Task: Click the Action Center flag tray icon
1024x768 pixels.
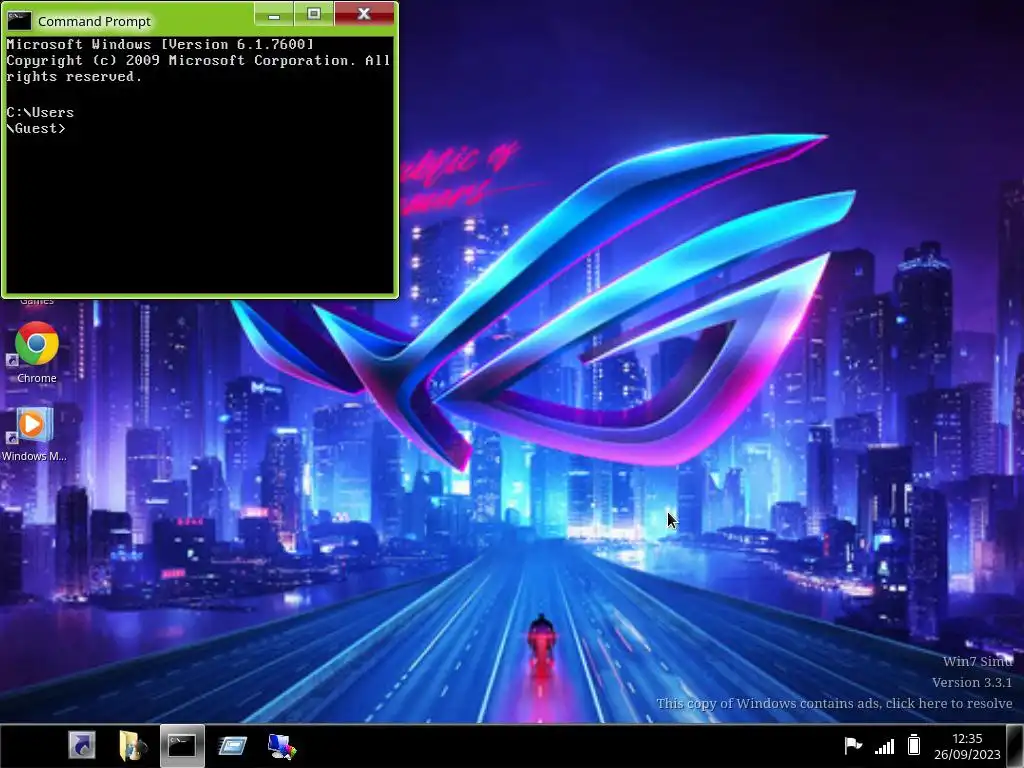Action: point(853,745)
